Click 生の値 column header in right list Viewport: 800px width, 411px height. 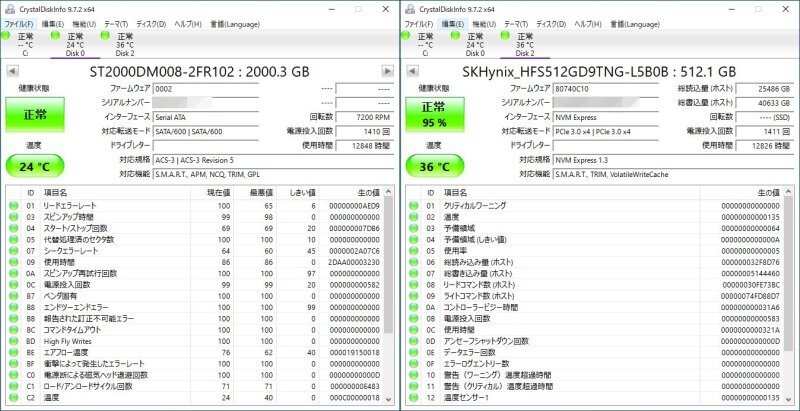click(741, 193)
